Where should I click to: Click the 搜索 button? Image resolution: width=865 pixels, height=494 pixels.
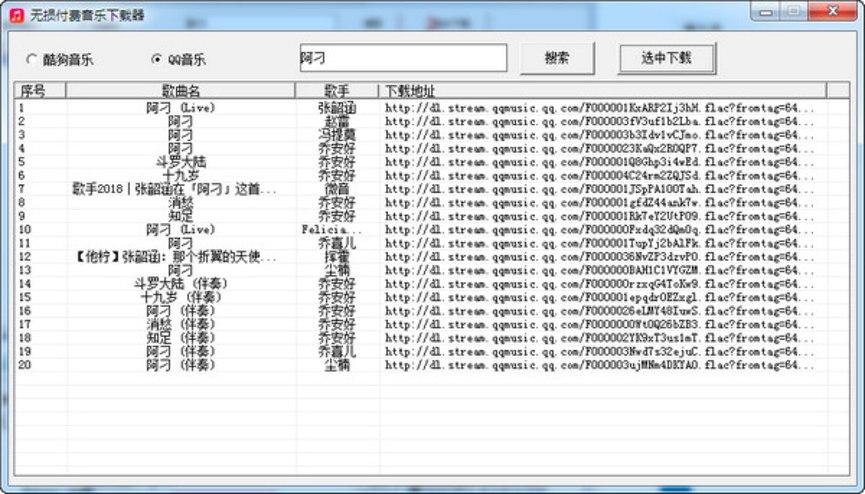[x=557, y=58]
